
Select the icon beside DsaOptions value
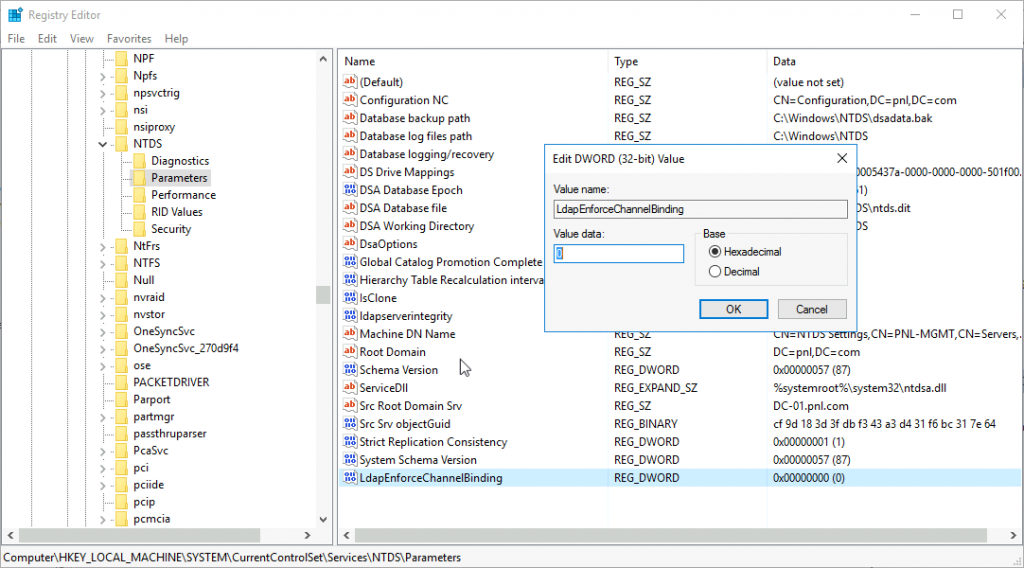350,244
